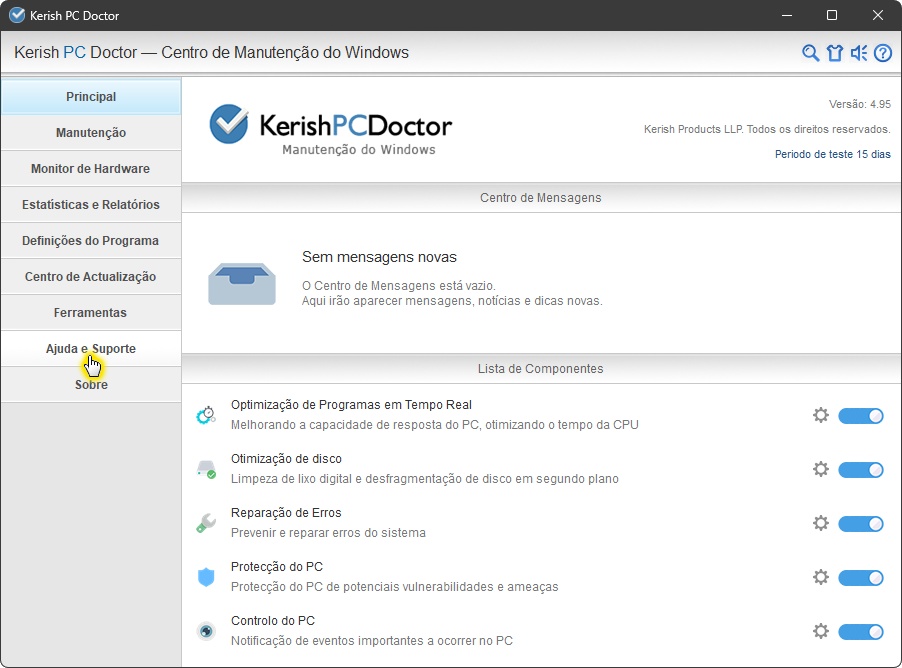Go to Monitor de Hardware tab
902x668 pixels.
pos(91,169)
